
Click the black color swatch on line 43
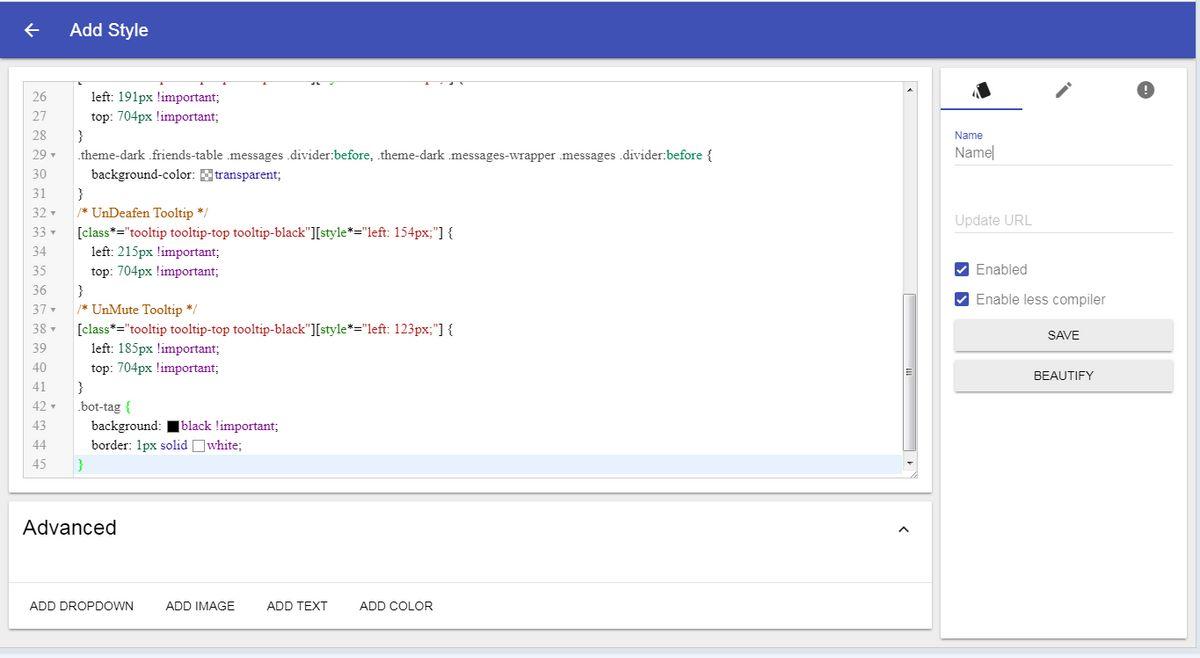[x=173, y=426]
